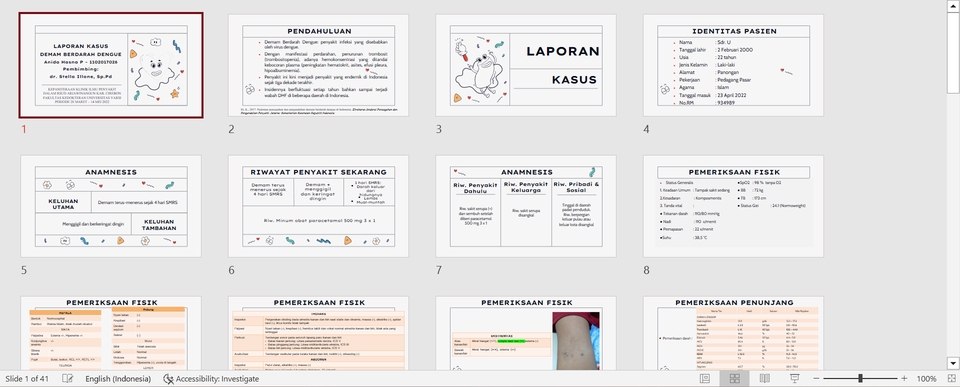Open Accessibility: Investigate checker
Viewport: 960px width, 387px height.
[211, 379]
